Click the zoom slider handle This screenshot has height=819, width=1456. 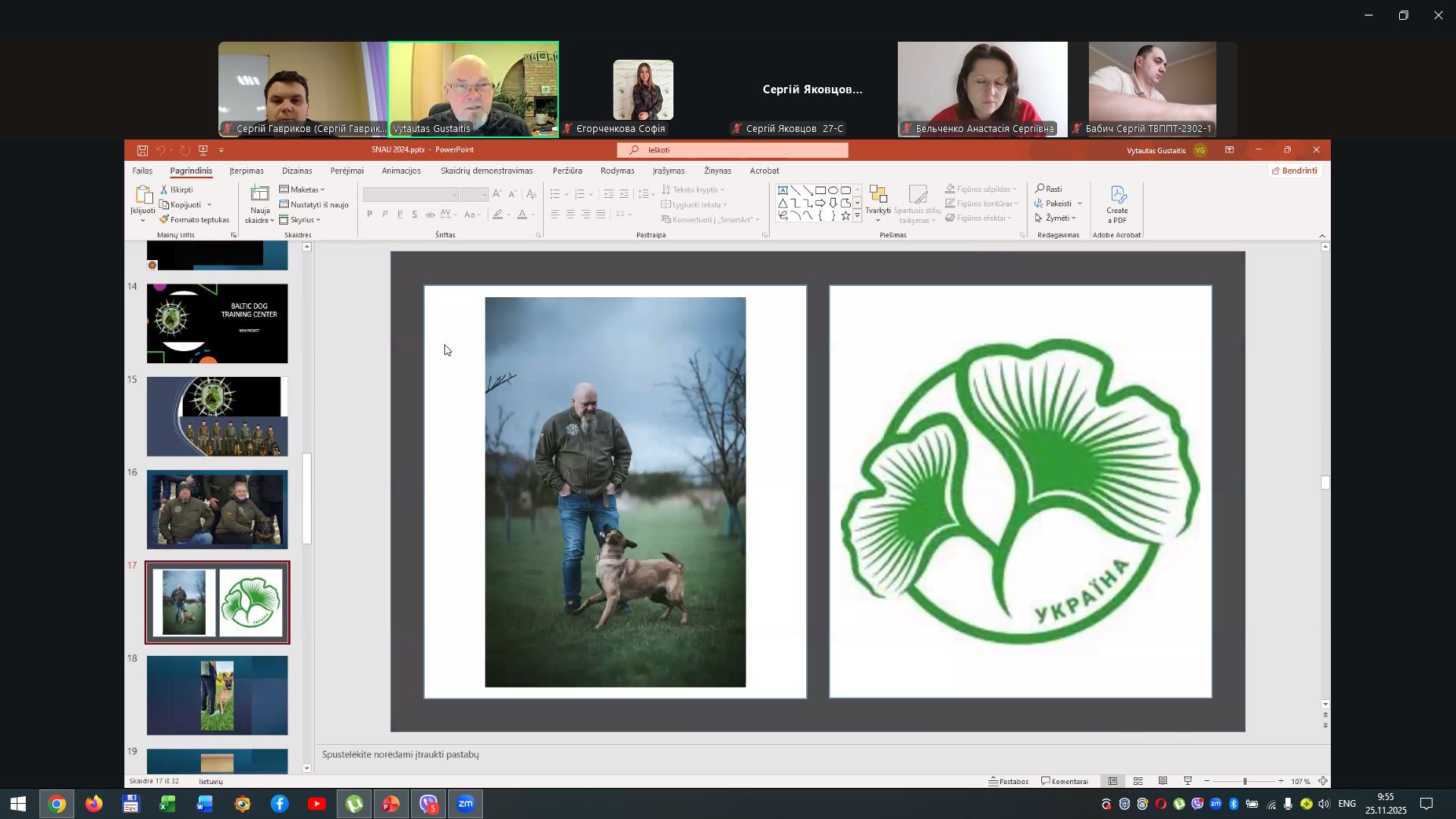point(1244,781)
